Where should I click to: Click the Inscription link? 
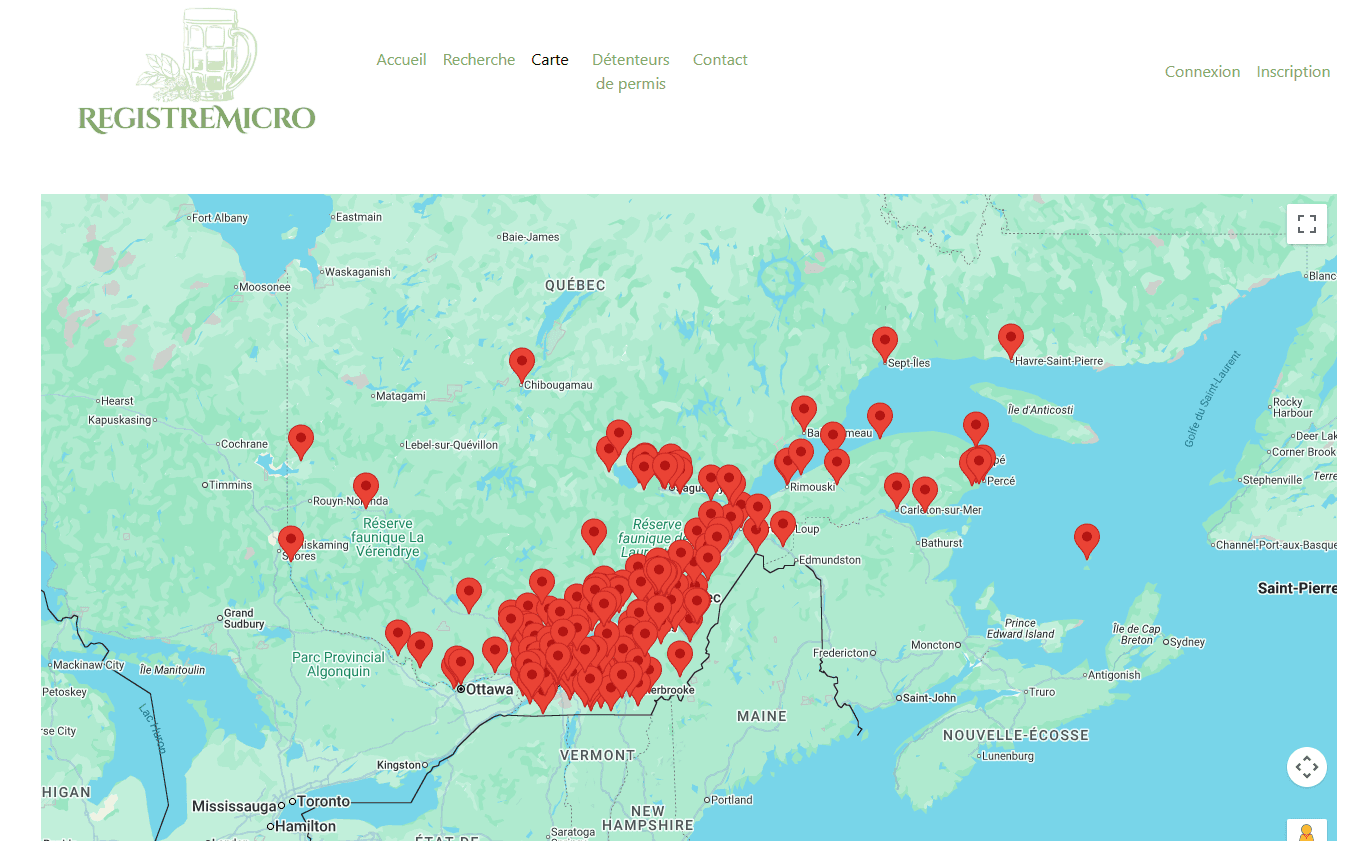[x=1293, y=72]
